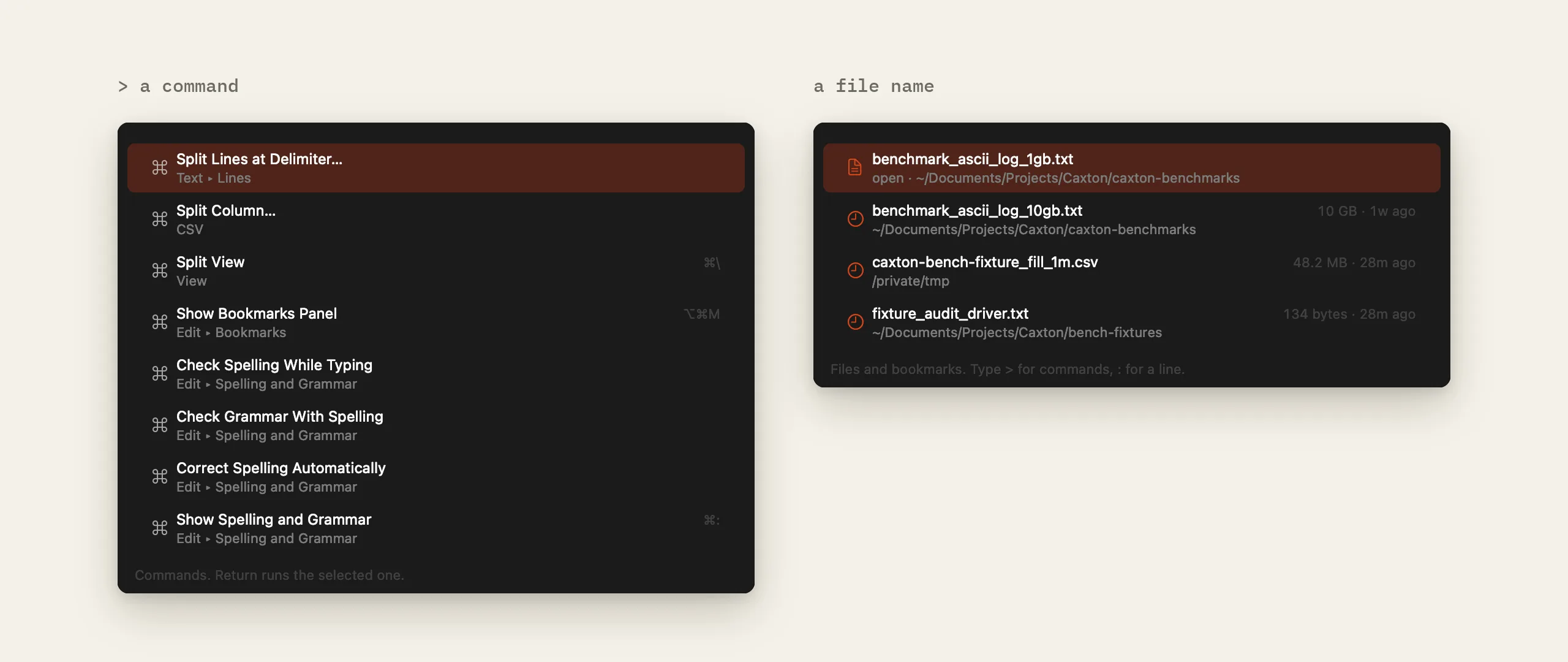Run the Split Lines at Delimiter command
The height and width of the screenshot is (662, 1568).
pos(436,168)
